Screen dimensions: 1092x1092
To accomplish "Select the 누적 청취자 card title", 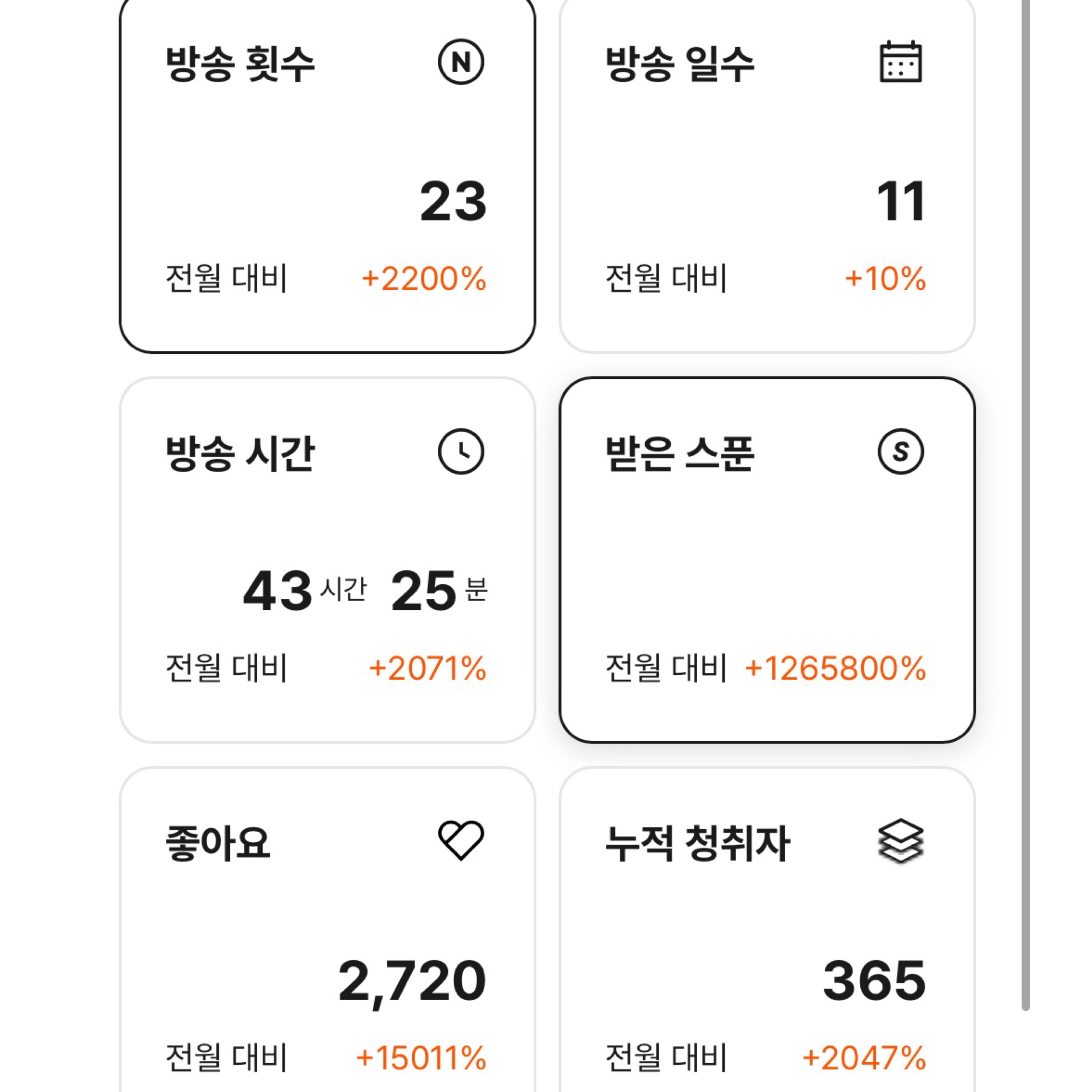I will (697, 843).
